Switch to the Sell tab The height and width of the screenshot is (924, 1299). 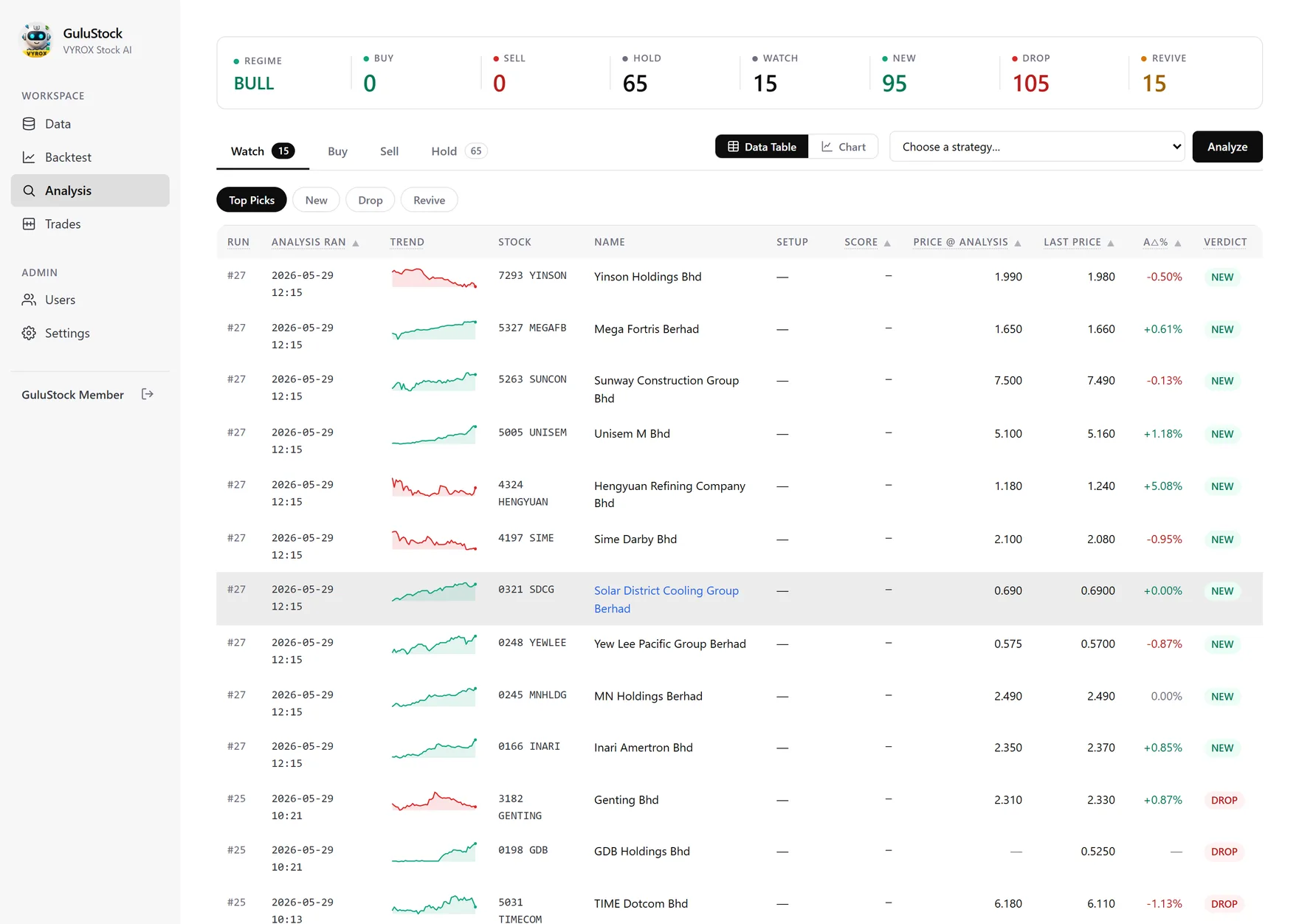[x=389, y=151]
